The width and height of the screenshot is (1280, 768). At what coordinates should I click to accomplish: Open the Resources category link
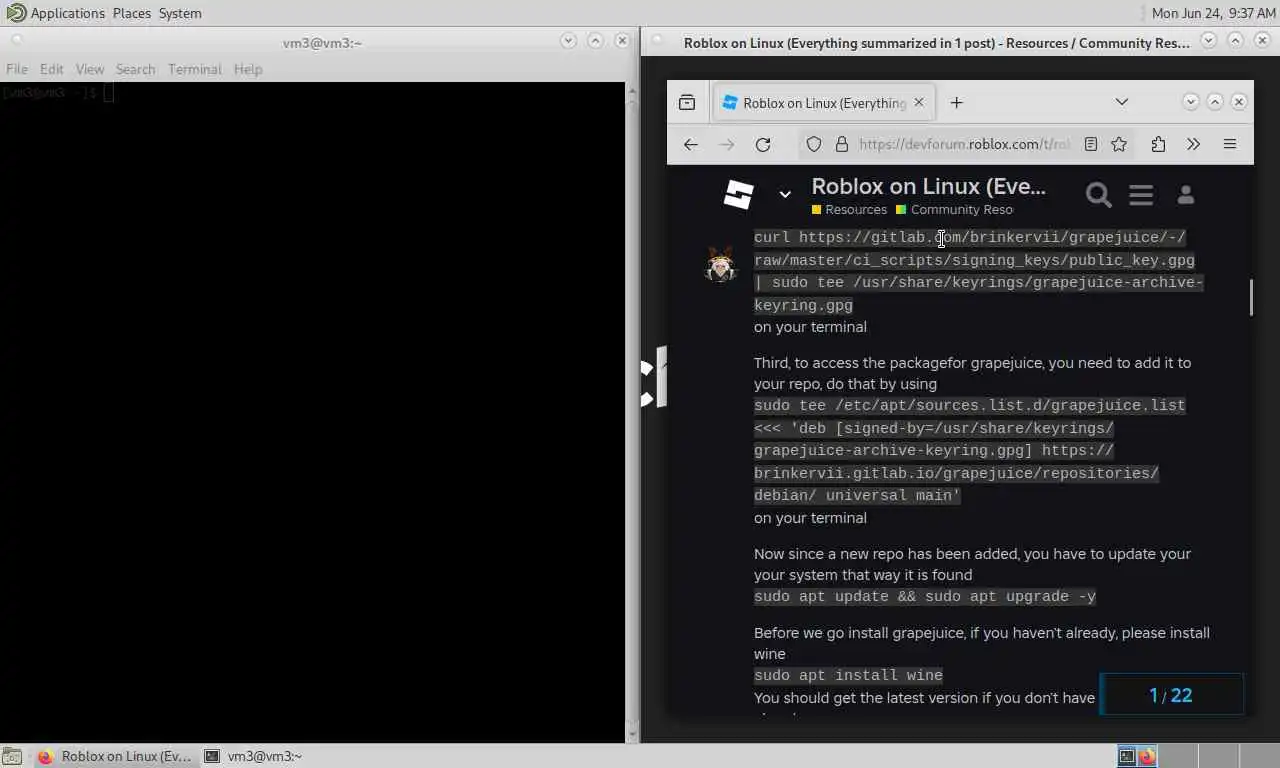point(849,209)
